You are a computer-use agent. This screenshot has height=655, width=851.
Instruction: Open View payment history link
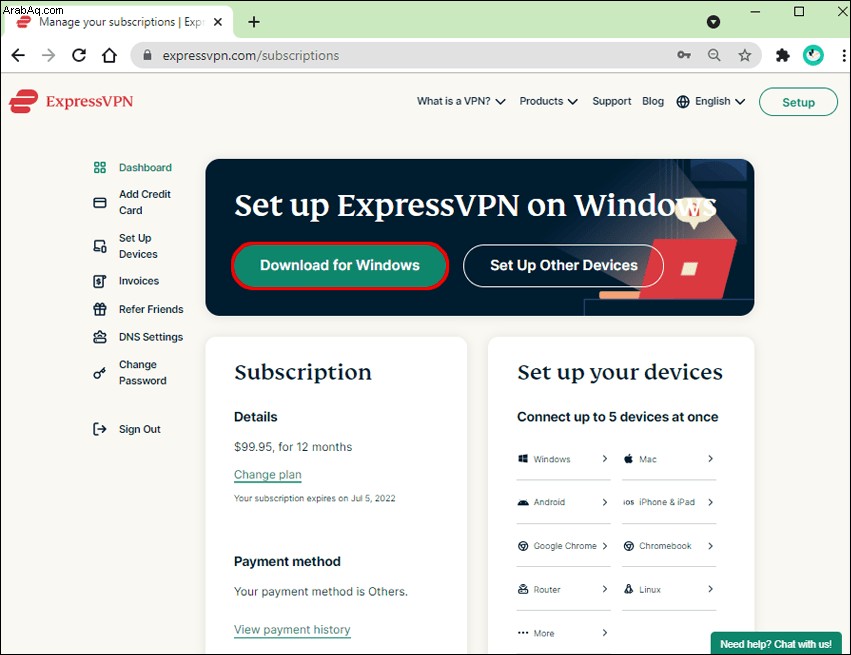tap(292, 630)
